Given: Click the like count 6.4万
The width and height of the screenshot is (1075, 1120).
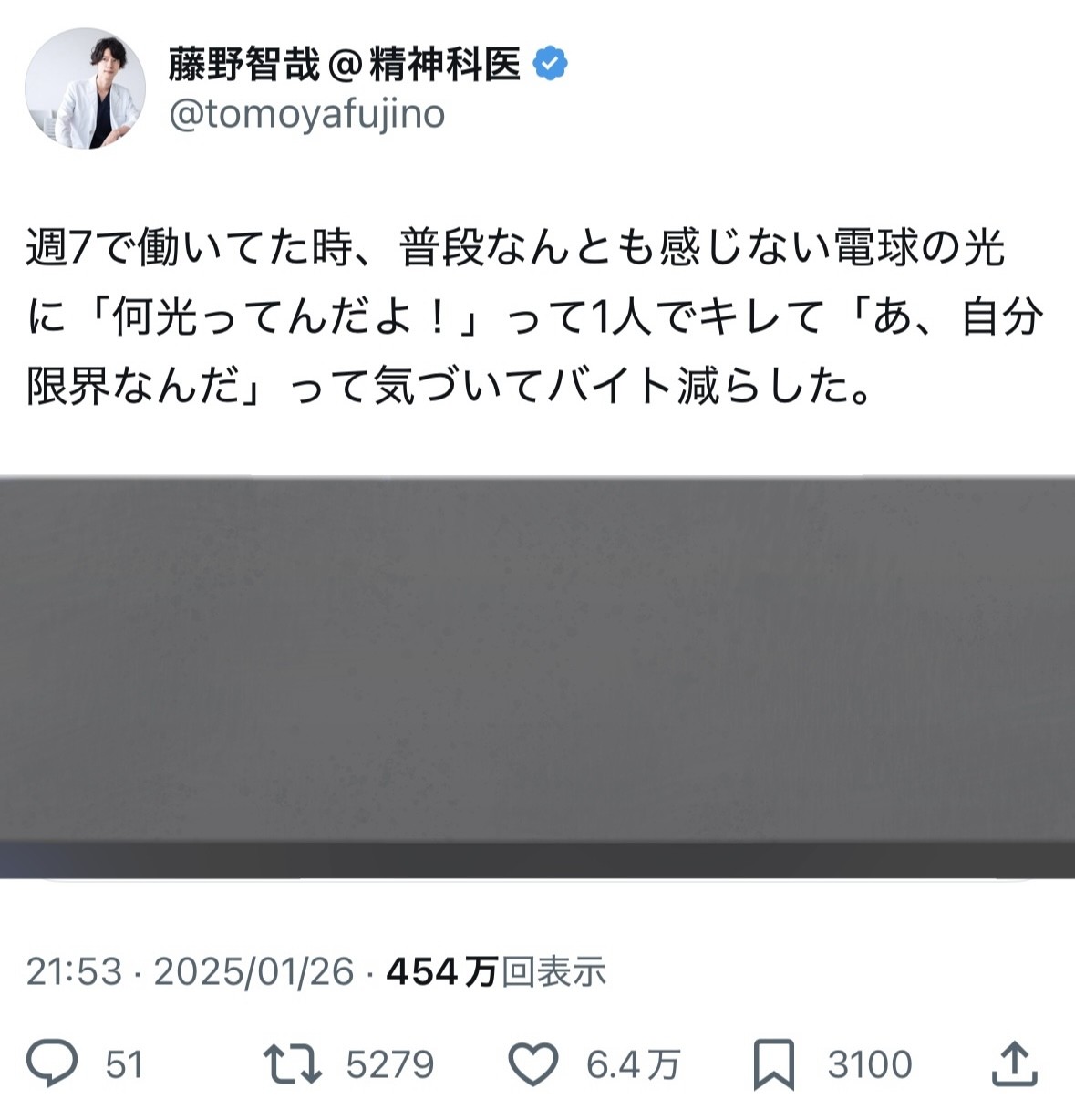Looking at the screenshot, I should (633, 1064).
